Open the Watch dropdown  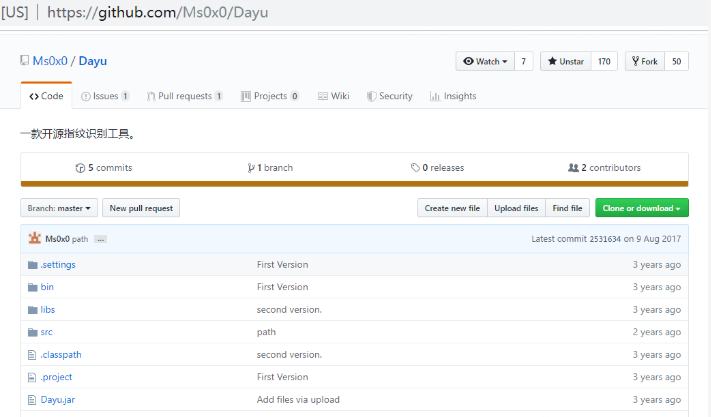485,61
